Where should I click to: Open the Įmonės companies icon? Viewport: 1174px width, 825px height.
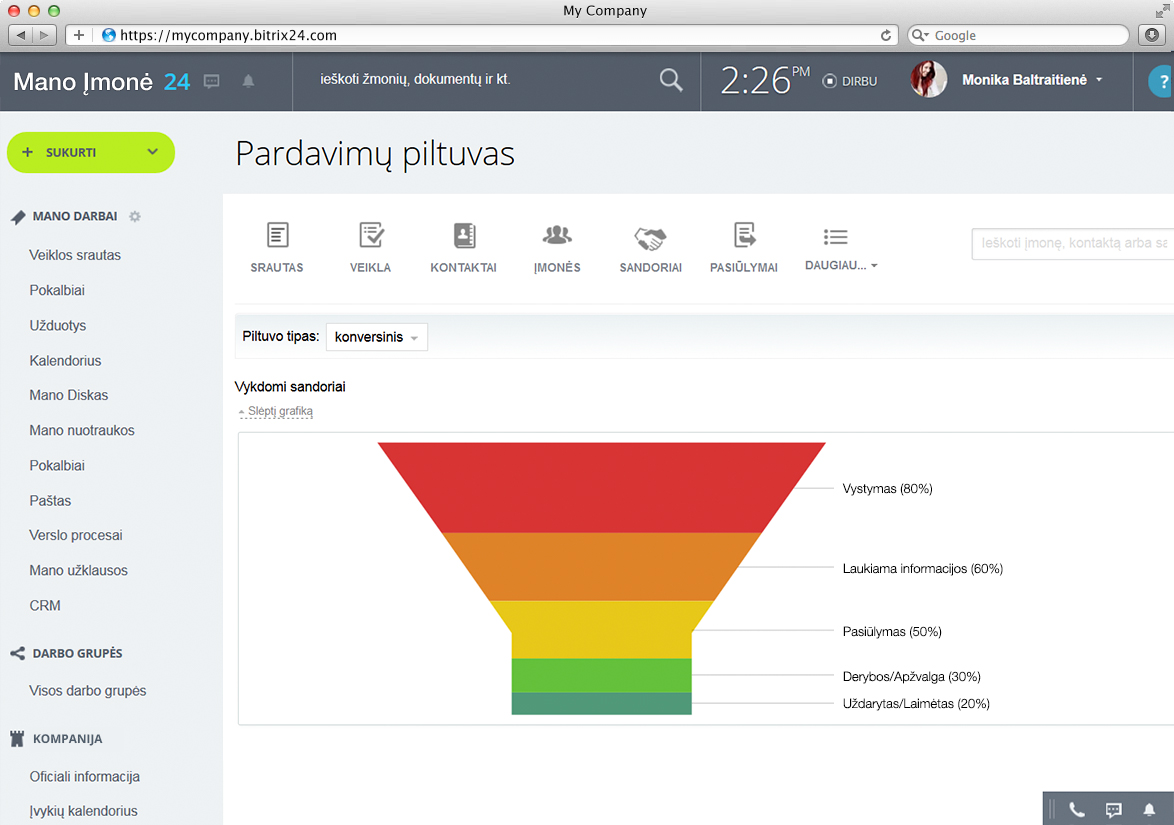(x=557, y=236)
